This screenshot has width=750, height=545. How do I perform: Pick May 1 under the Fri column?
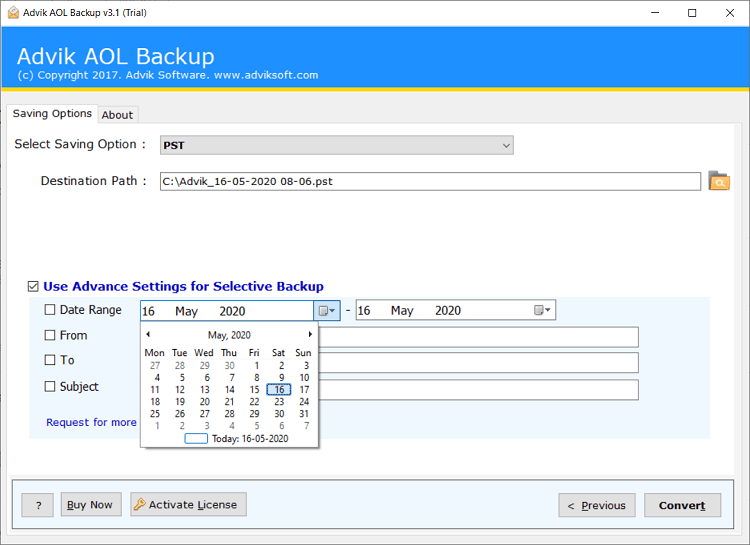[x=256, y=366]
